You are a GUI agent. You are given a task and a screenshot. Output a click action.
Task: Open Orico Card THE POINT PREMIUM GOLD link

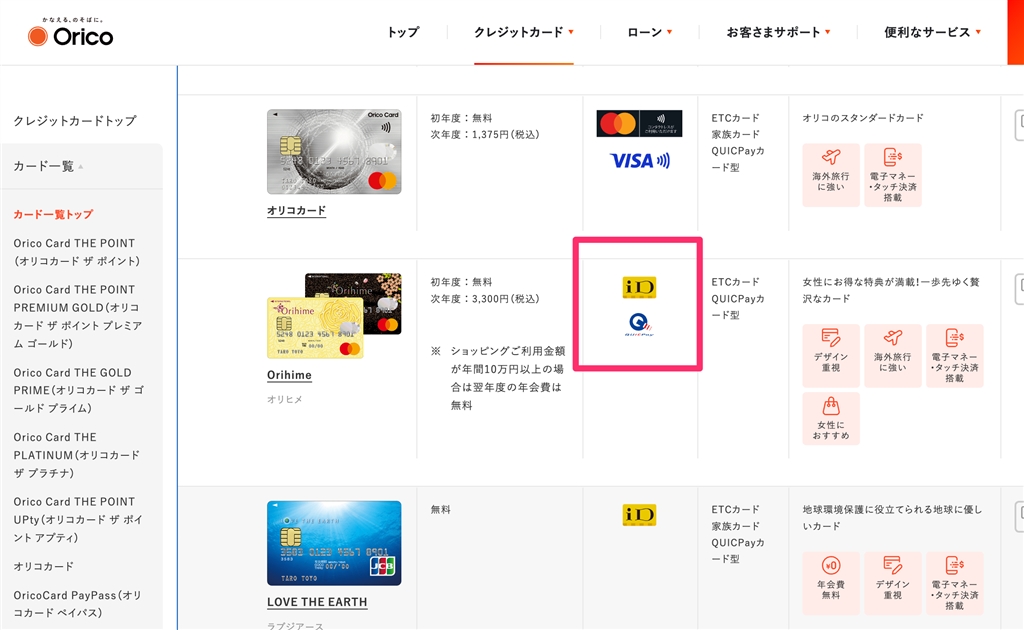[78, 316]
